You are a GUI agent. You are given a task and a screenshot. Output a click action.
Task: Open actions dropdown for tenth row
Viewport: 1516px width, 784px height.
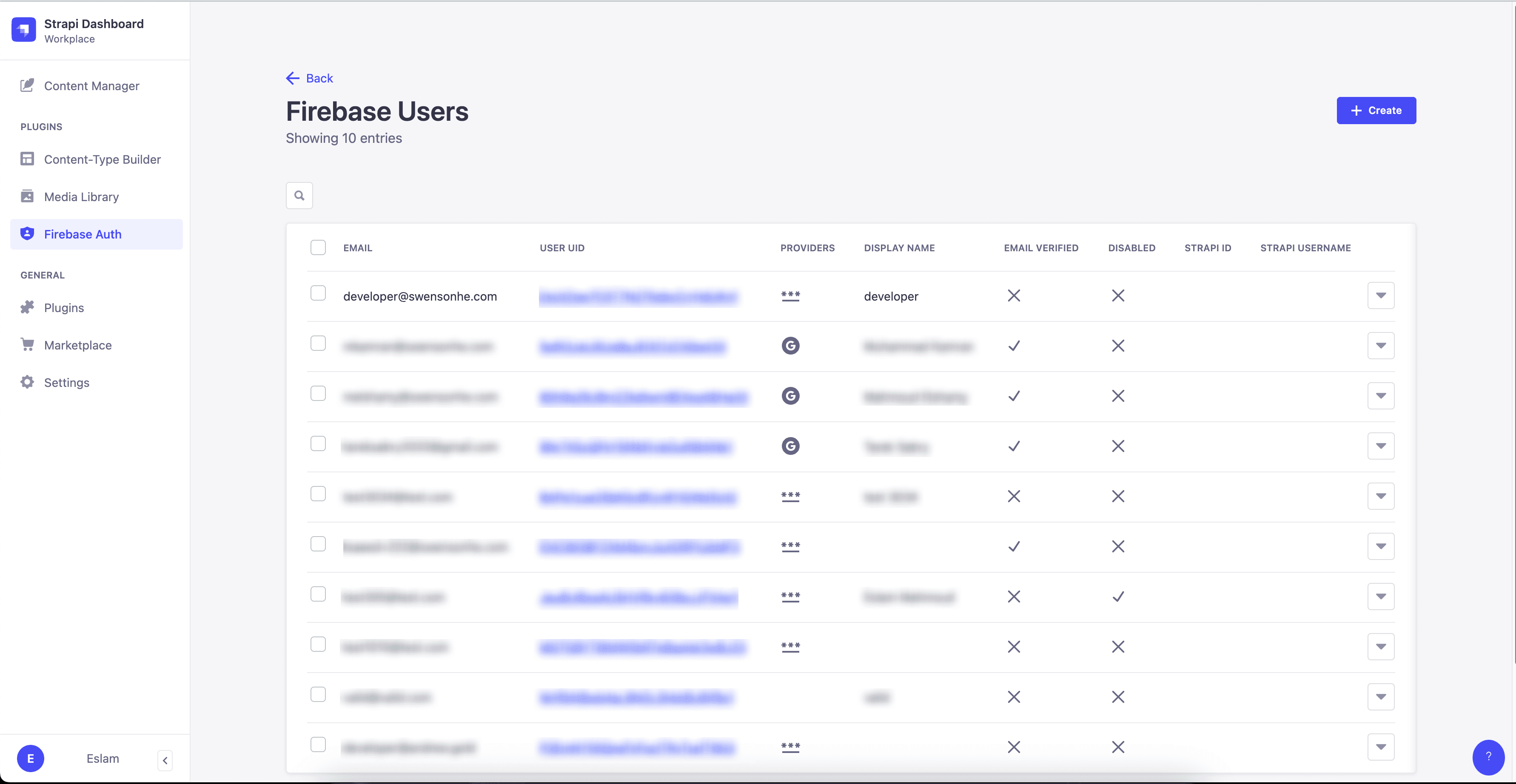(x=1381, y=747)
